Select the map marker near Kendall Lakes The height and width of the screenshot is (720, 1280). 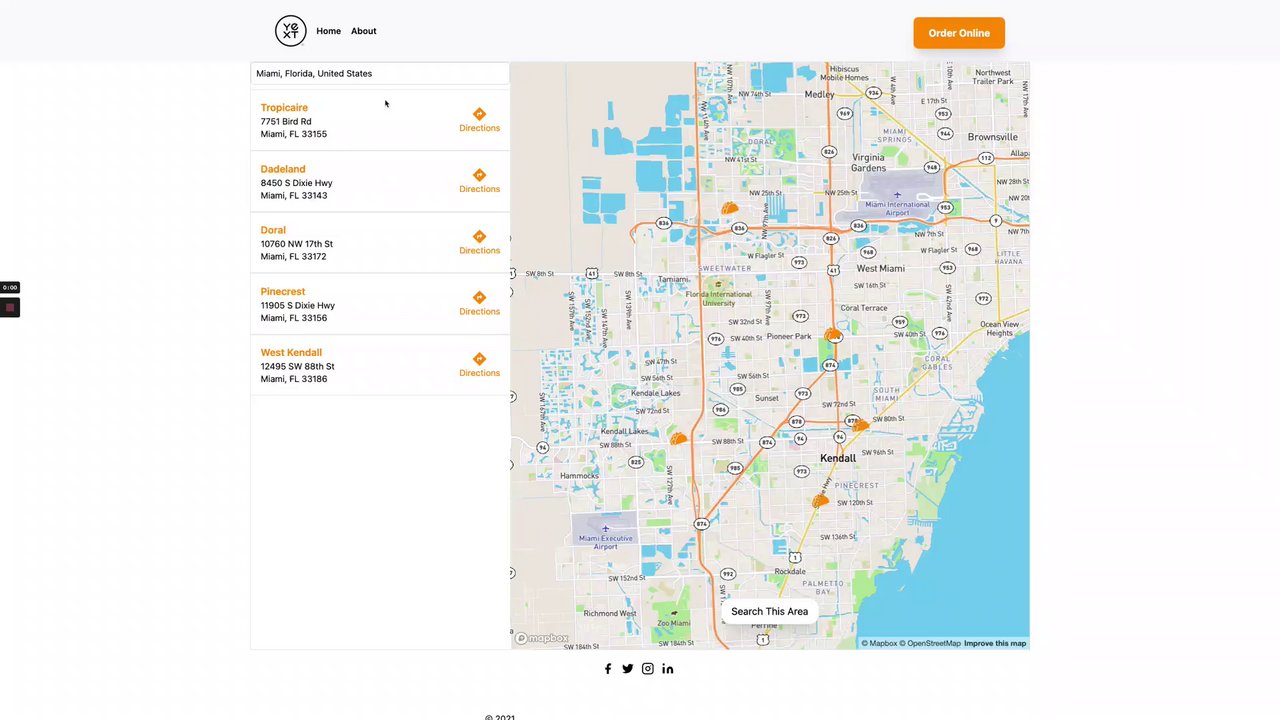pyautogui.click(x=678, y=438)
